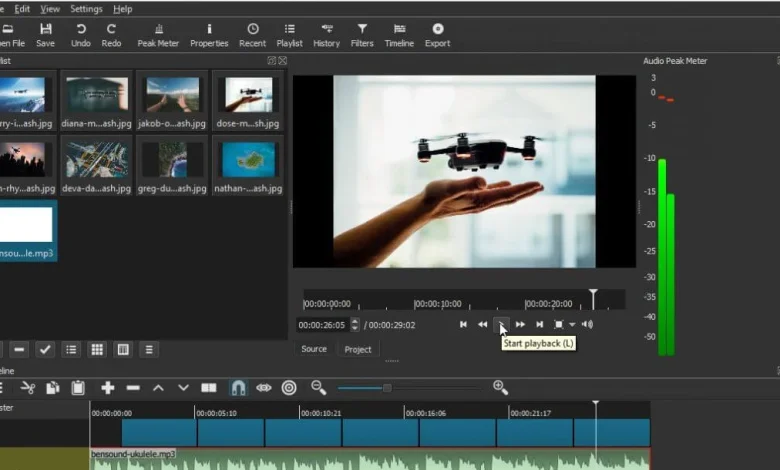Click the timecode stepper arrows
The height and width of the screenshot is (470, 780).
pyautogui.click(x=355, y=325)
